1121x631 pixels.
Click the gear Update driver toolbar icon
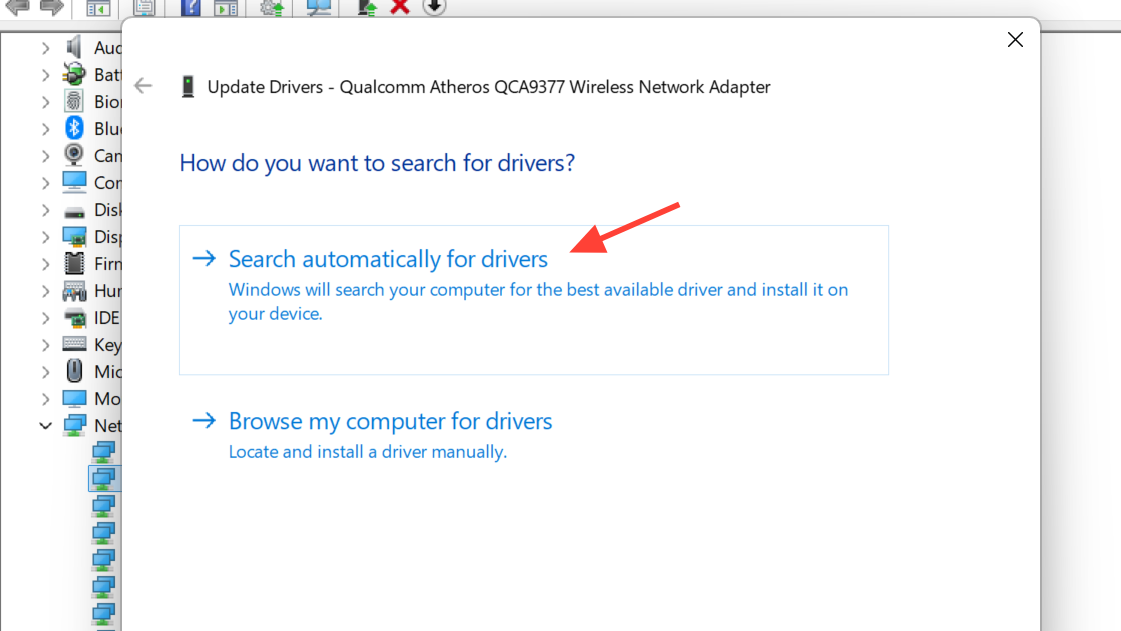pos(272,8)
